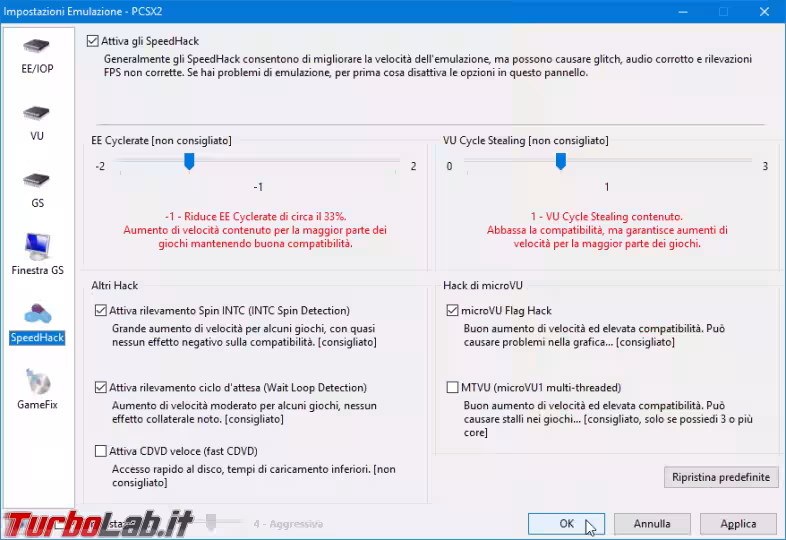Click the GS label in sidebar
Image resolution: width=786 pixels, height=540 pixels.
[x=37, y=203]
